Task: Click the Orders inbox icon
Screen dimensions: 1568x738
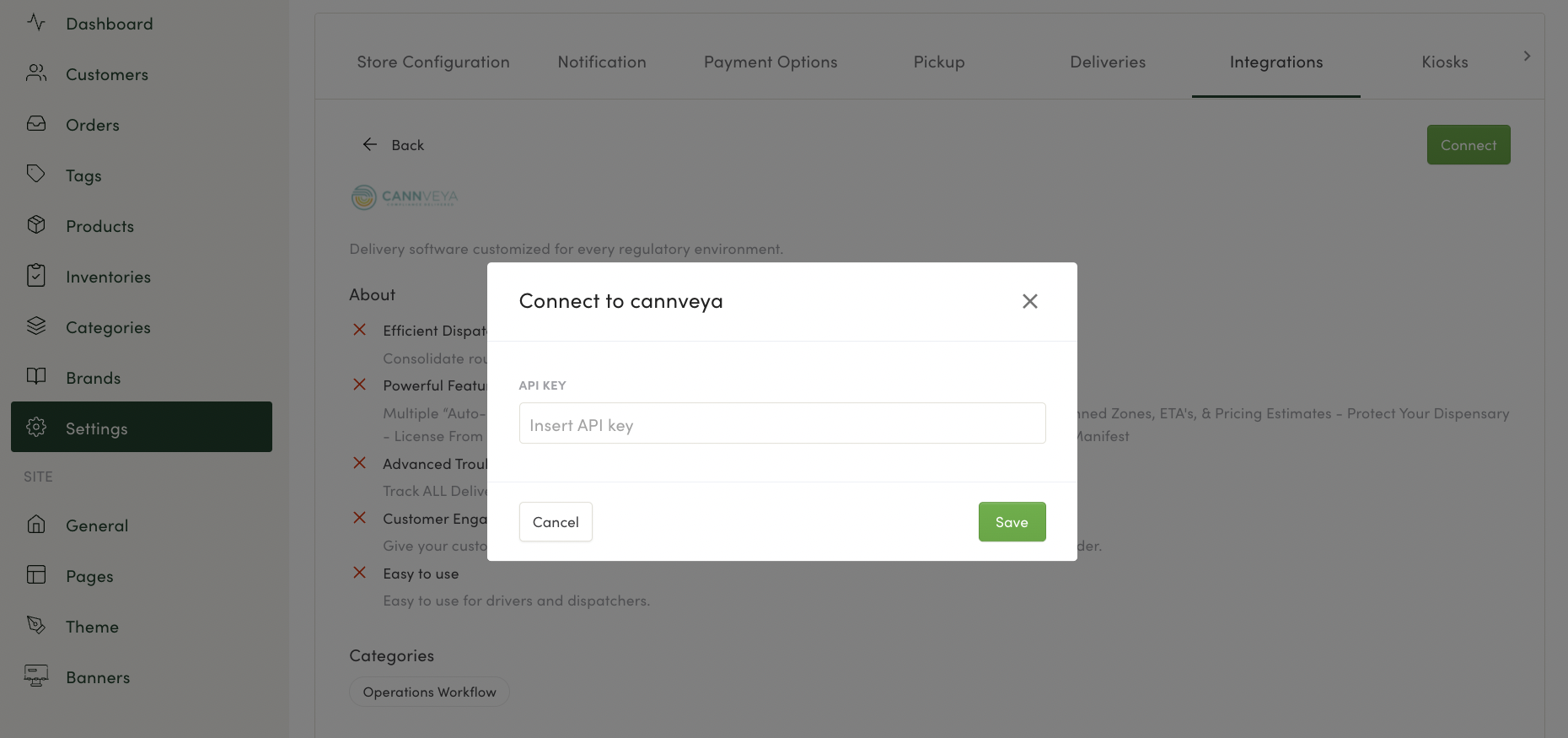Action: 35,124
